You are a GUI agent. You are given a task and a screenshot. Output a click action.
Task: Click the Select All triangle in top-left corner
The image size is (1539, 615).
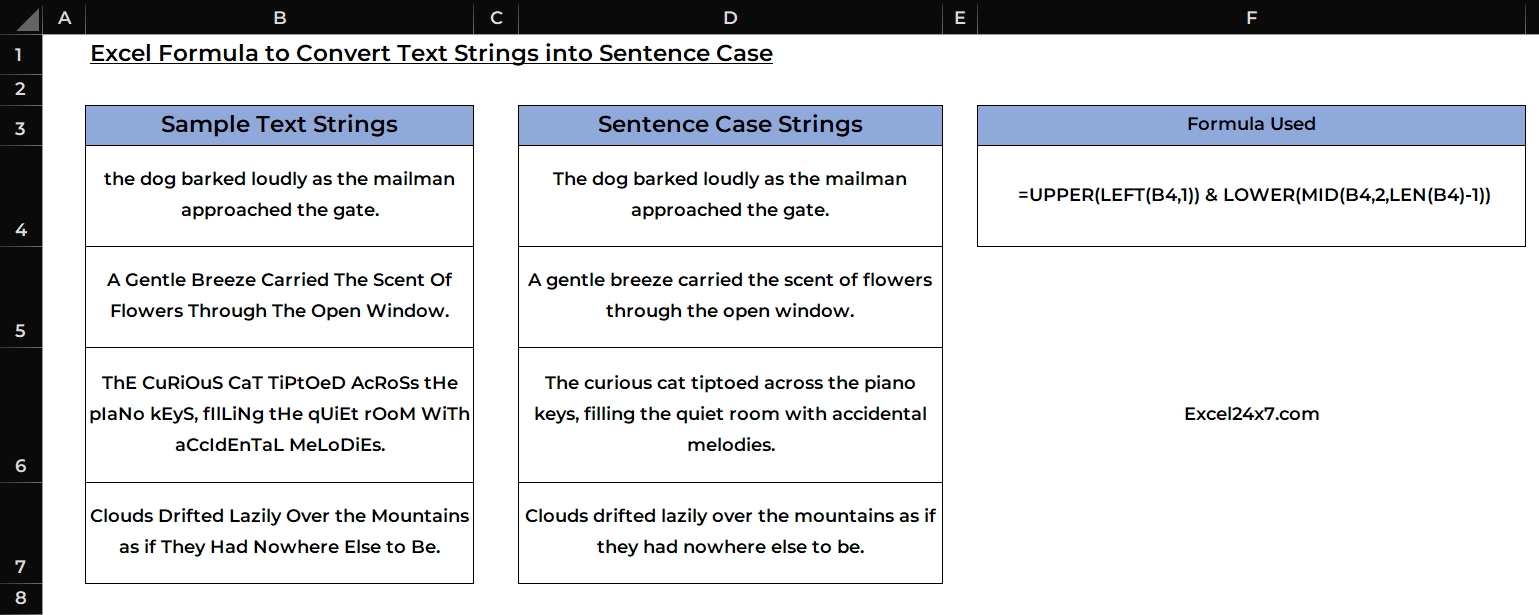point(20,17)
